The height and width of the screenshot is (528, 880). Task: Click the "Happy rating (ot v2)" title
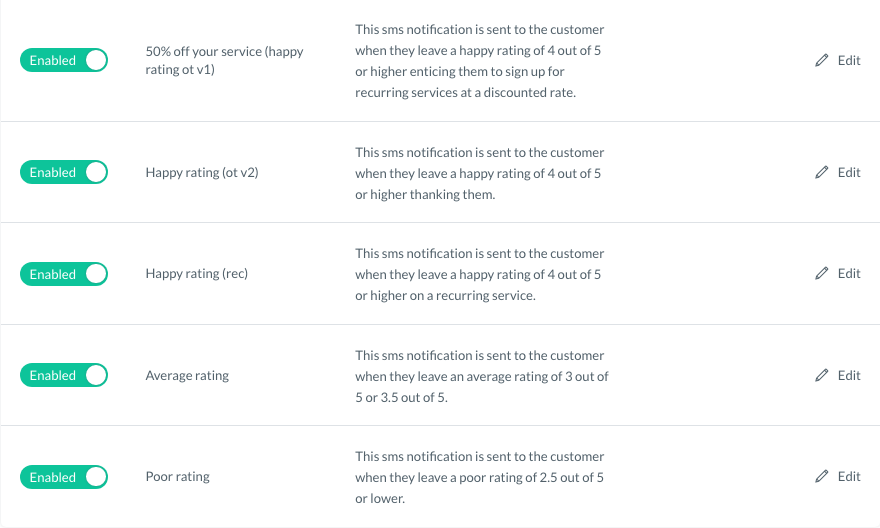tap(202, 172)
